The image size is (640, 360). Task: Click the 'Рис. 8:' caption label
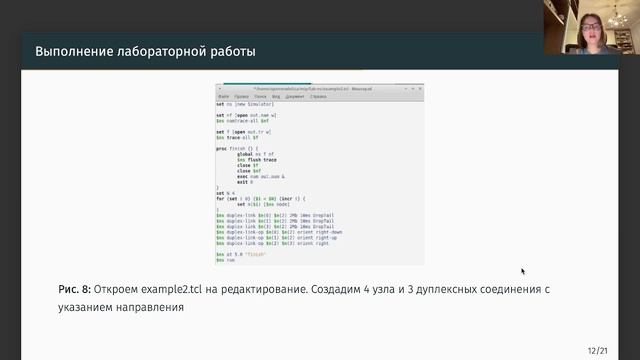point(74,289)
